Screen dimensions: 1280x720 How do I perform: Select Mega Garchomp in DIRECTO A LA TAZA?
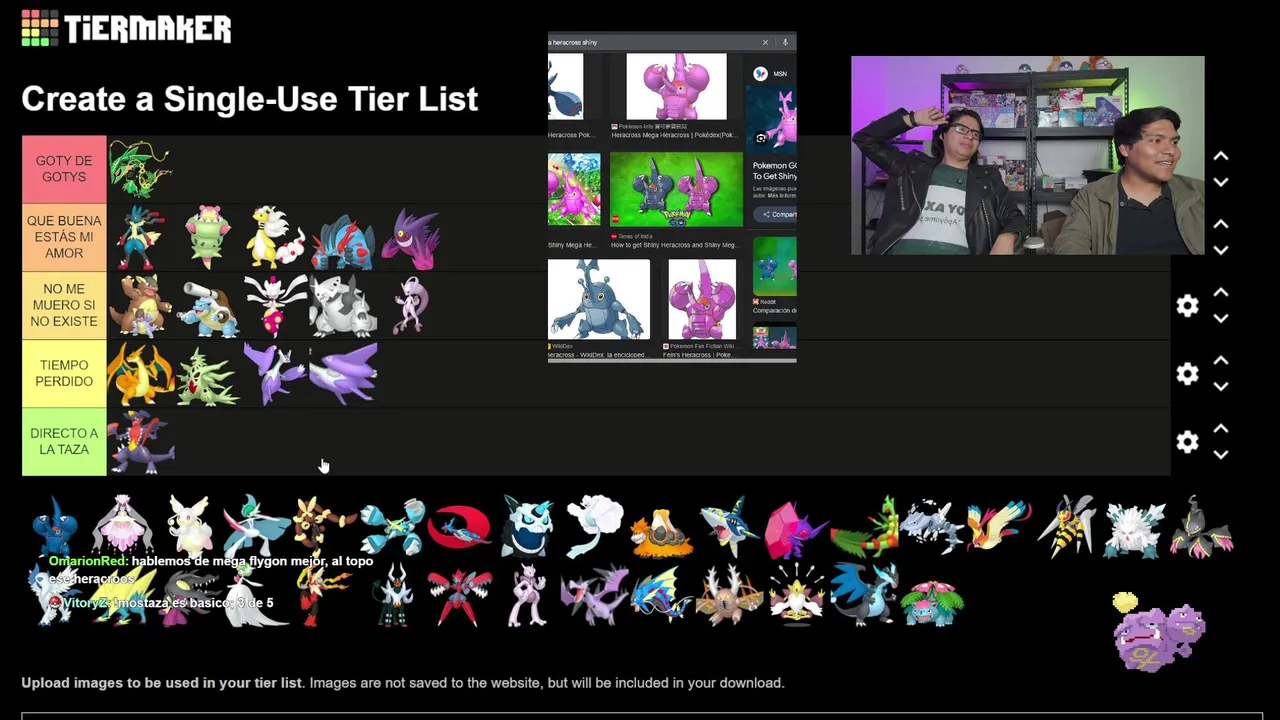tap(141, 442)
